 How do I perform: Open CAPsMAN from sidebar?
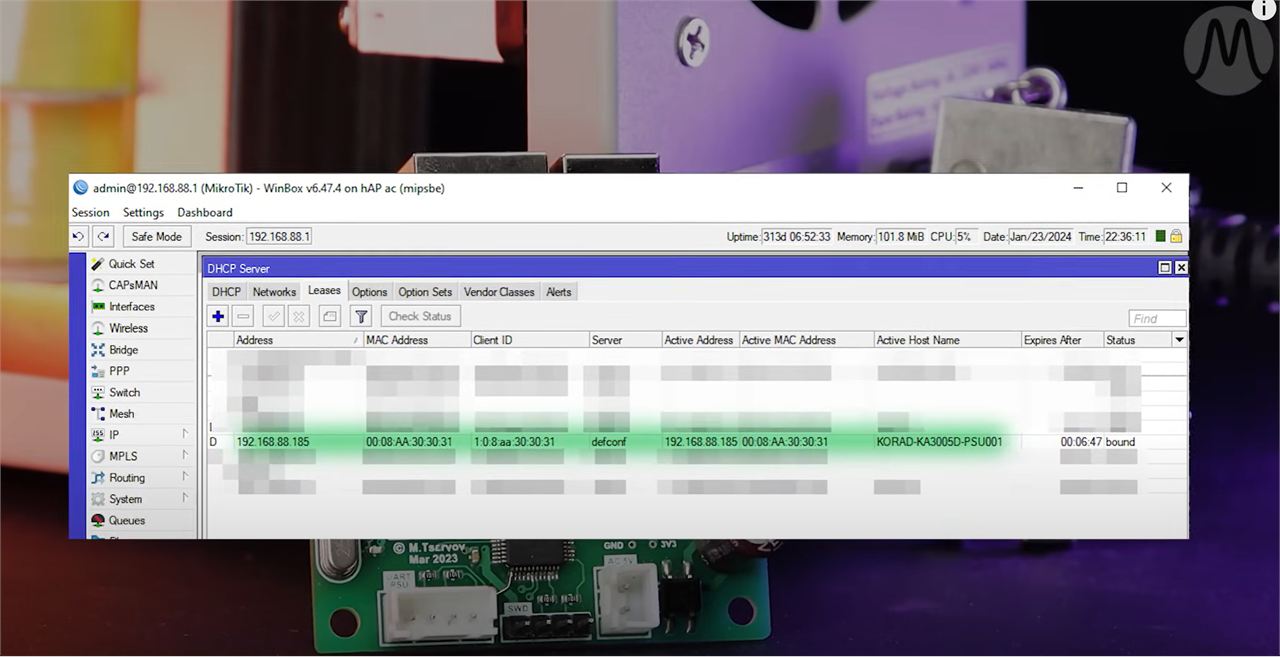pos(133,285)
